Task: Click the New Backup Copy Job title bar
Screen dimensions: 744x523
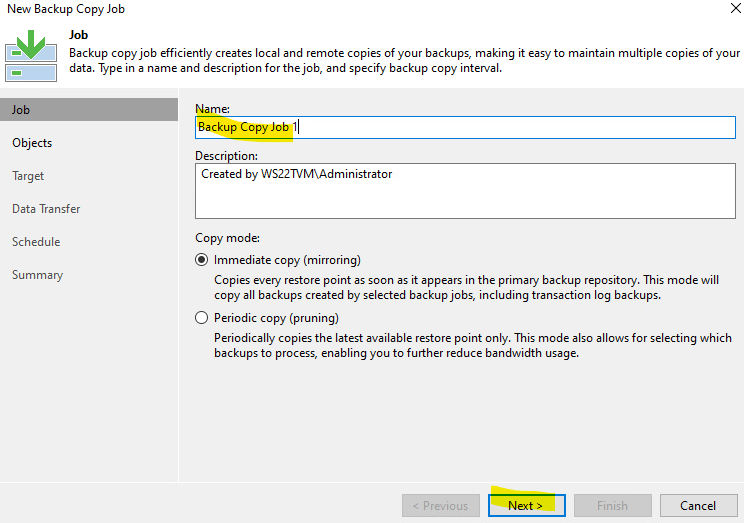Action: point(300,9)
